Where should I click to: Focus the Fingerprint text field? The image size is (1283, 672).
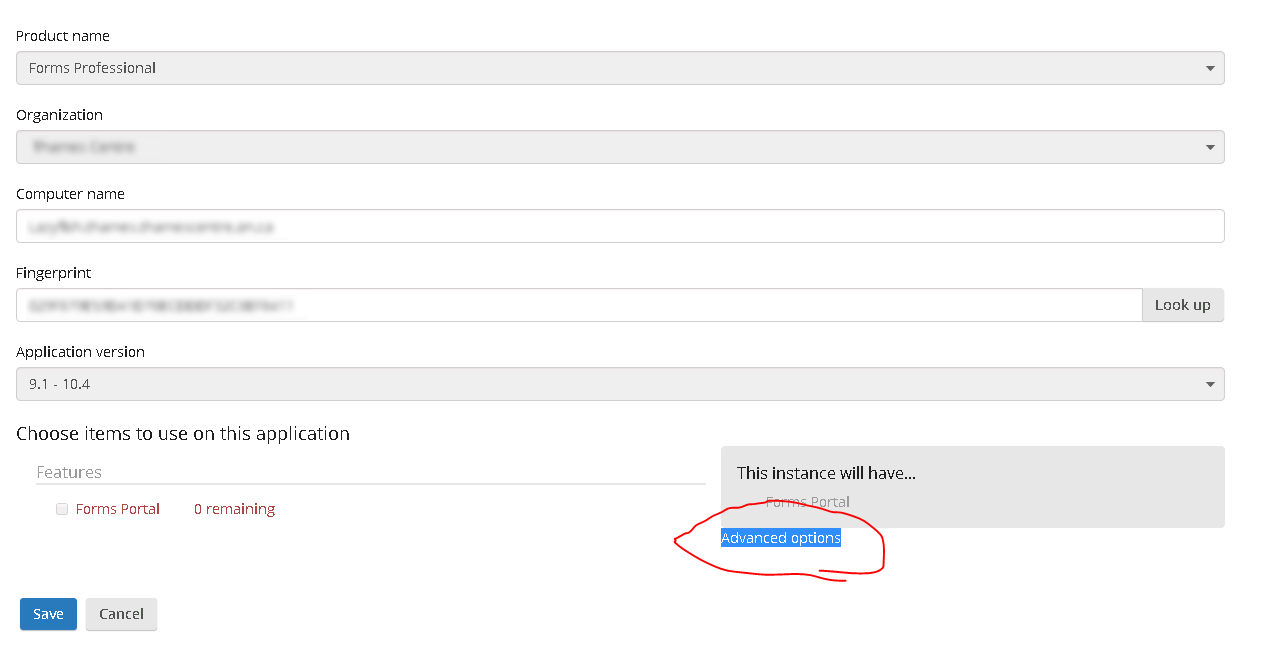coord(579,305)
